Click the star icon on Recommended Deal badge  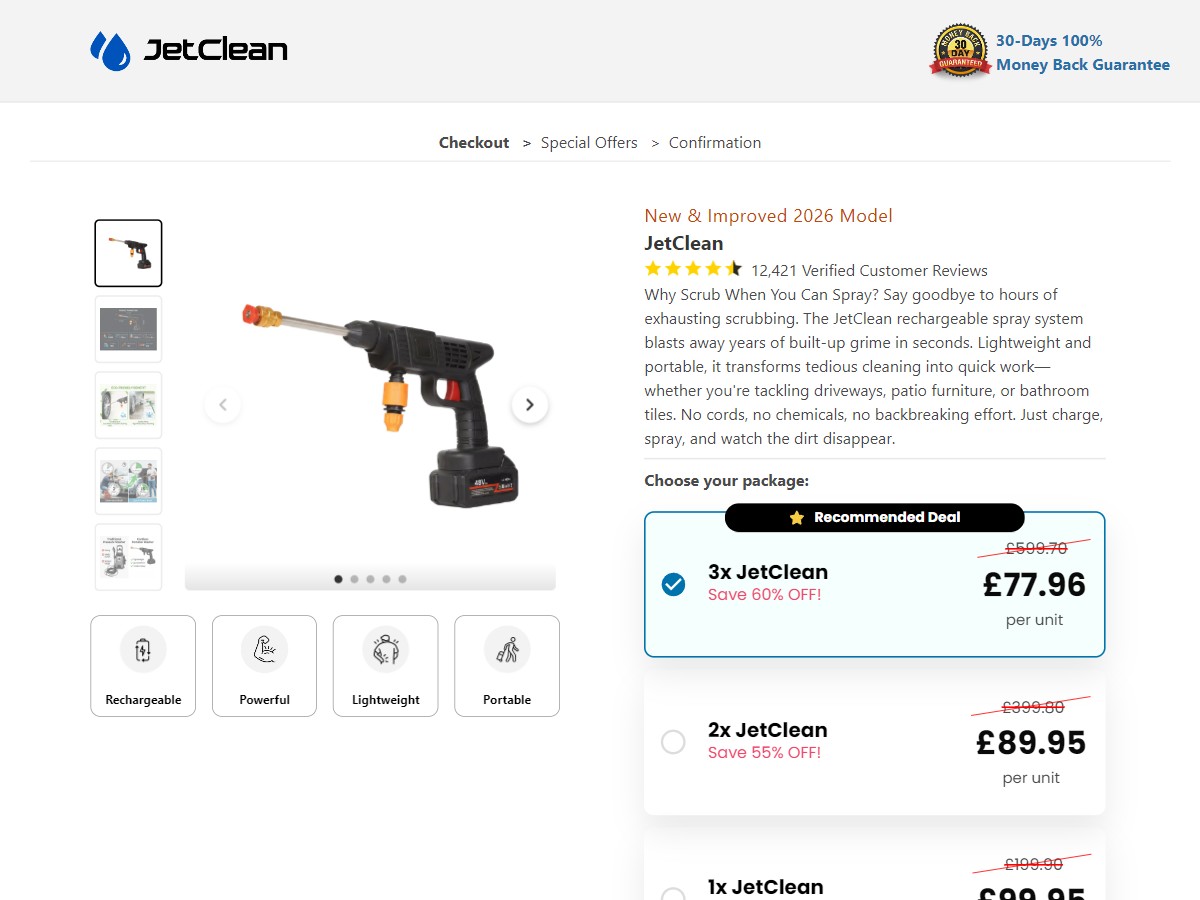click(x=795, y=517)
